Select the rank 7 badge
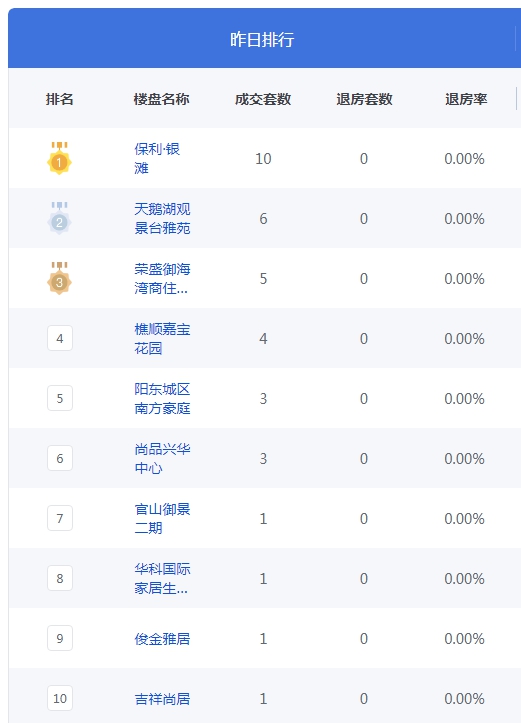Image resolution: width=521 pixels, height=723 pixels. [x=60, y=518]
